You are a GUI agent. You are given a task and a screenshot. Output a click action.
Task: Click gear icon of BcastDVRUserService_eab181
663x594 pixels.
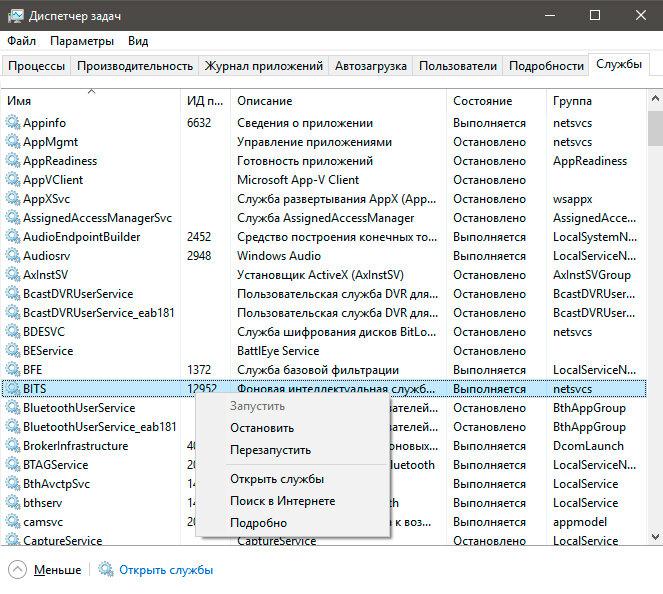coord(13,313)
